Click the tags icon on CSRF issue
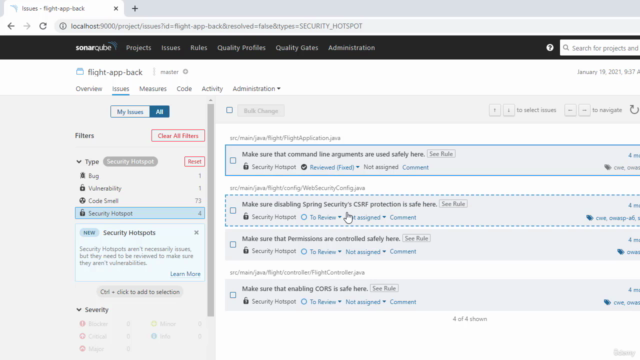The width and height of the screenshot is (640, 360). [590, 218]
